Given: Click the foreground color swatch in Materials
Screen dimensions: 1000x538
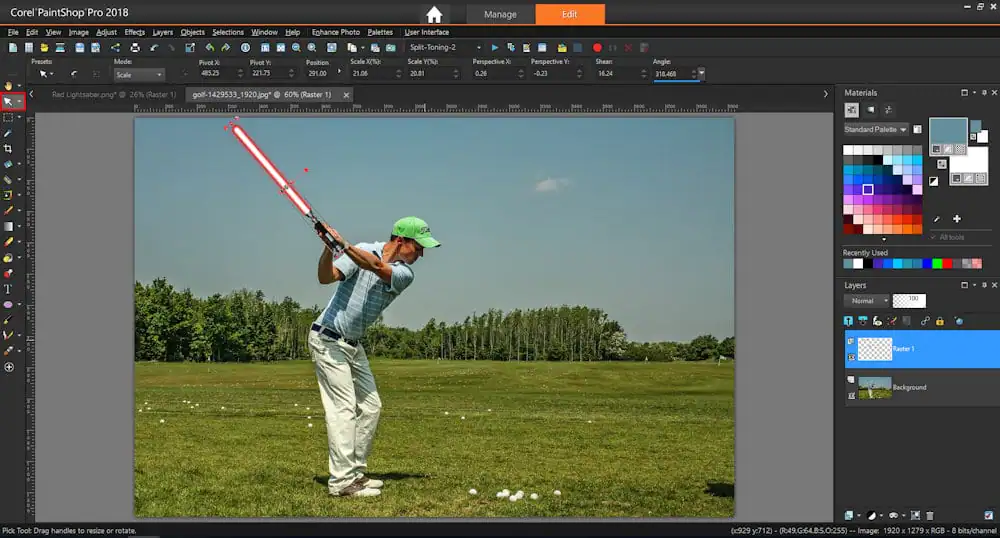Looking at the screenshot, I should (x=948, y=133).
